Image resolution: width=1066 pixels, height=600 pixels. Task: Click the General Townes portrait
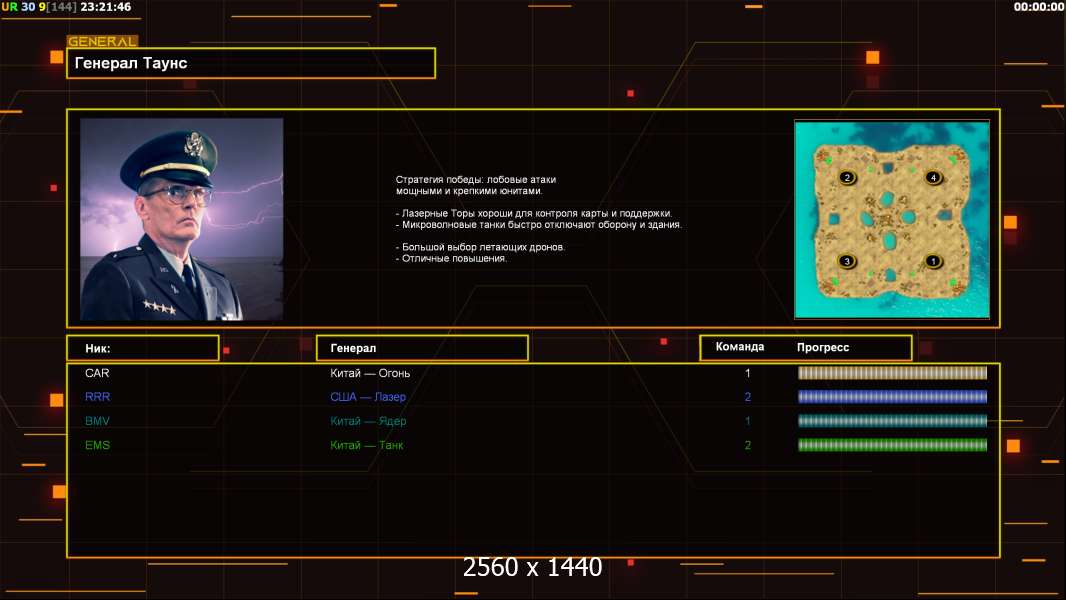pyautogui.click(x=182, y=219)
